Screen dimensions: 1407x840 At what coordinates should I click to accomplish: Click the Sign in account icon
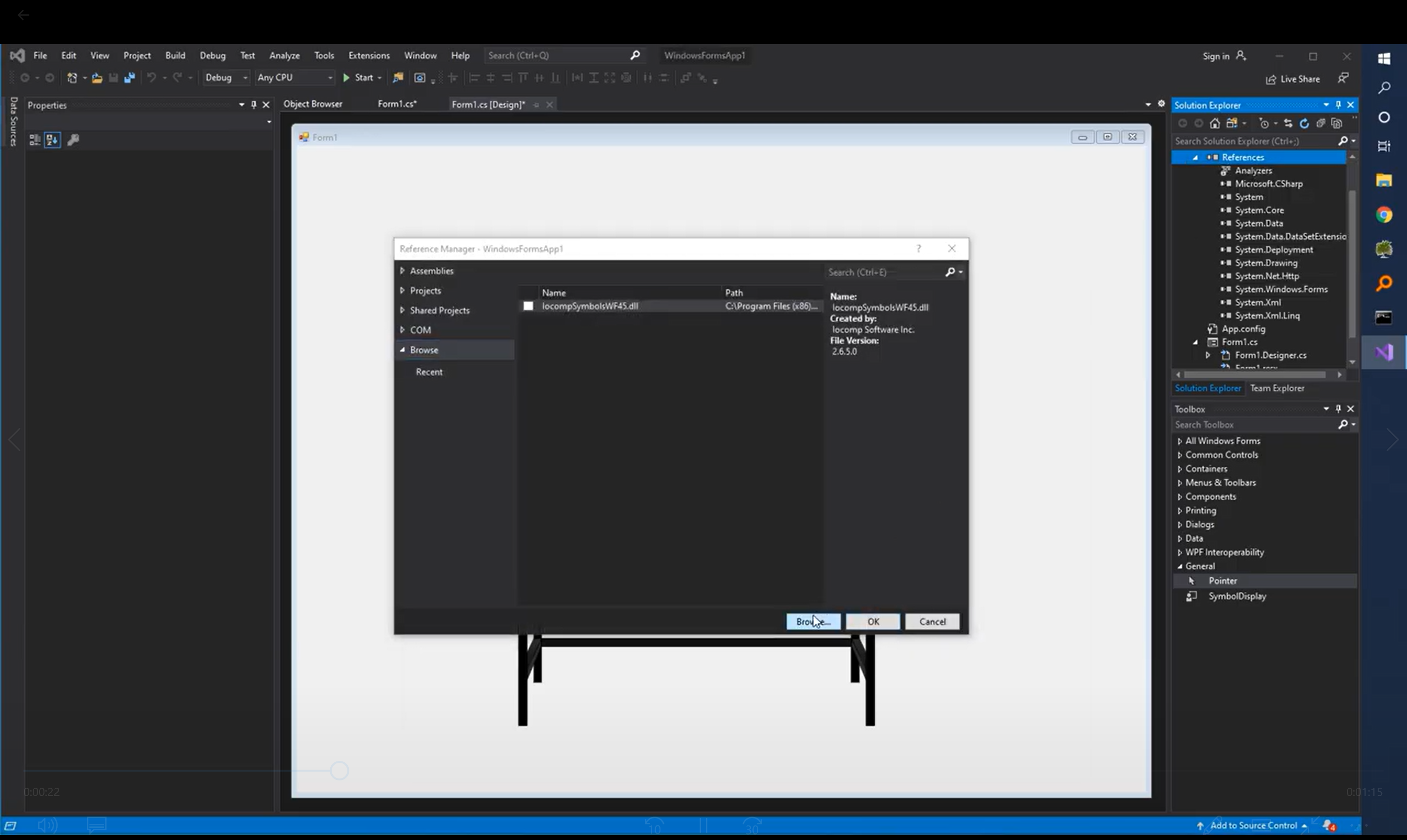[x=1241, y=56]
